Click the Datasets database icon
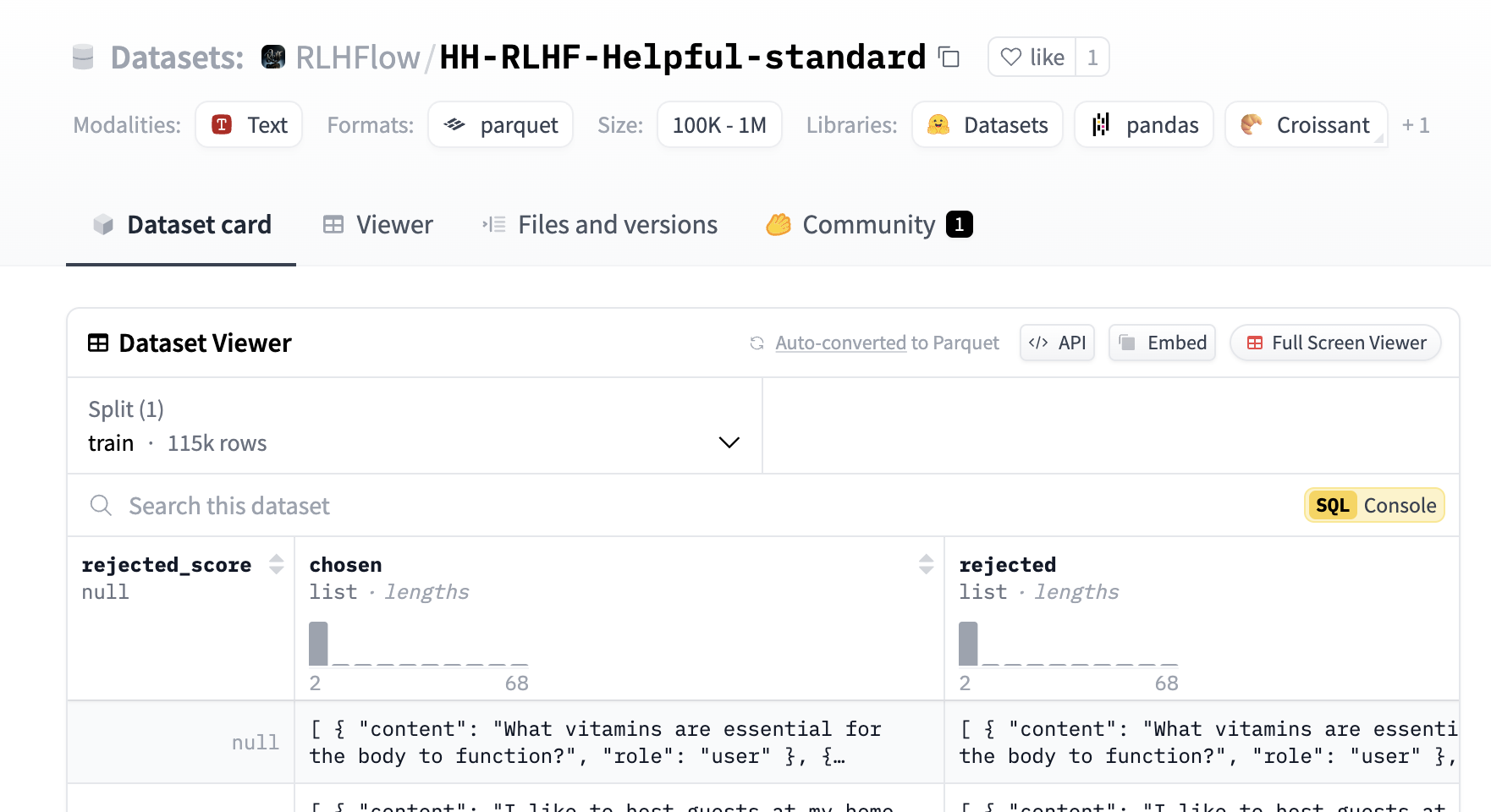Image resolution: width=1491 pixels, height=812 pixels. click(83, 57)
